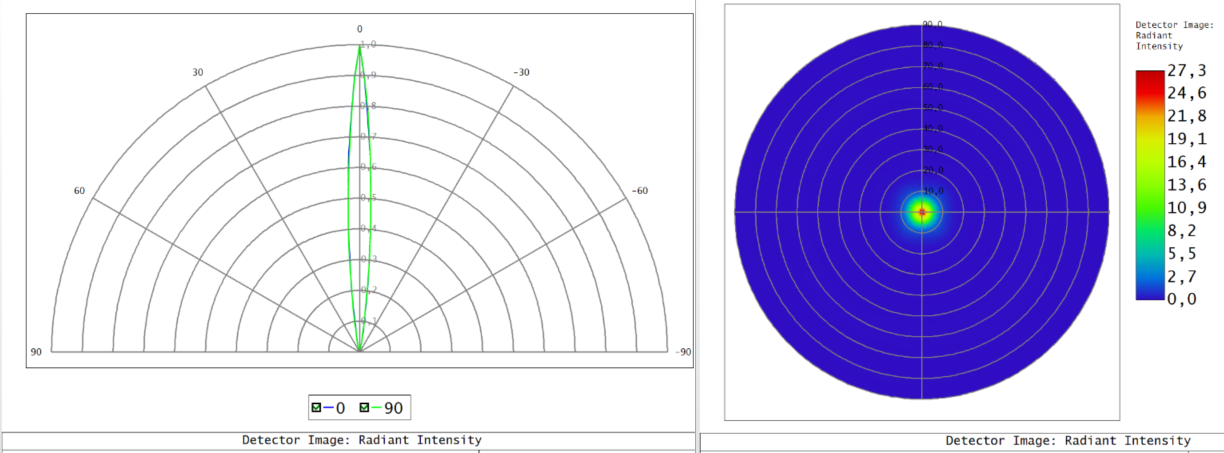Click the 27,3 maximum scale value
This screenshot has height=453, width=1224.
point(1189,71)
